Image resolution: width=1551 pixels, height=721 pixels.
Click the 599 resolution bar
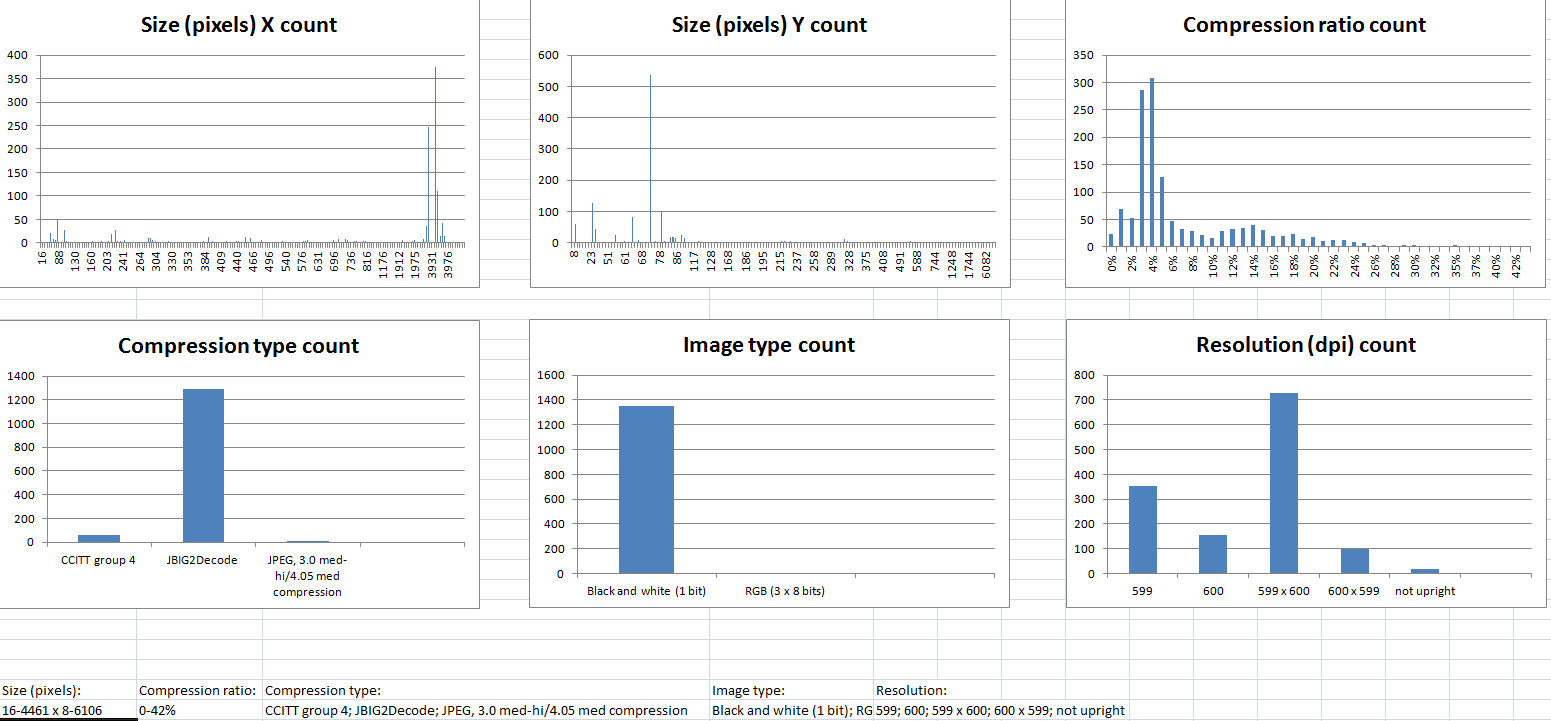pos(1142,530)
